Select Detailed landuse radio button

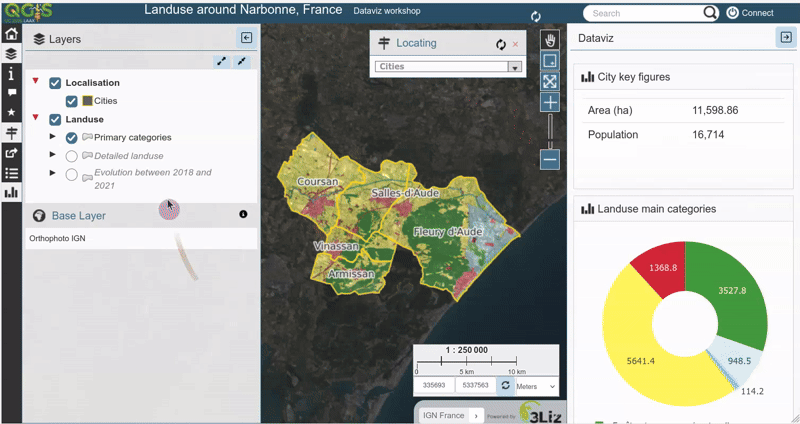(x=71, y=156)
